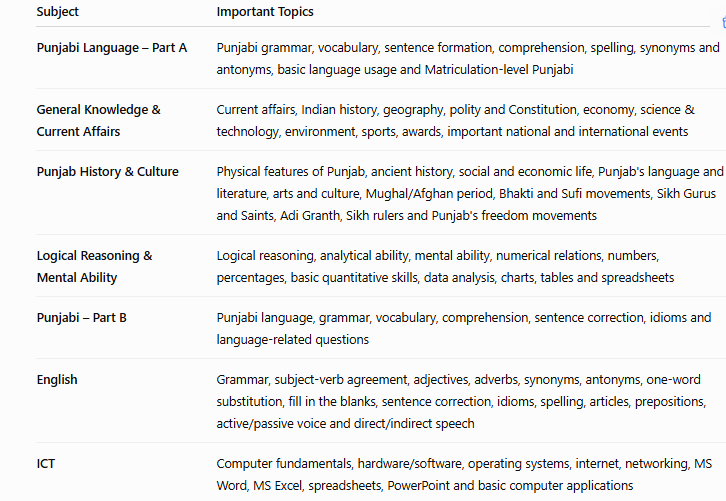Click the Subject column header
726x501 pixels.
point(57,12)
